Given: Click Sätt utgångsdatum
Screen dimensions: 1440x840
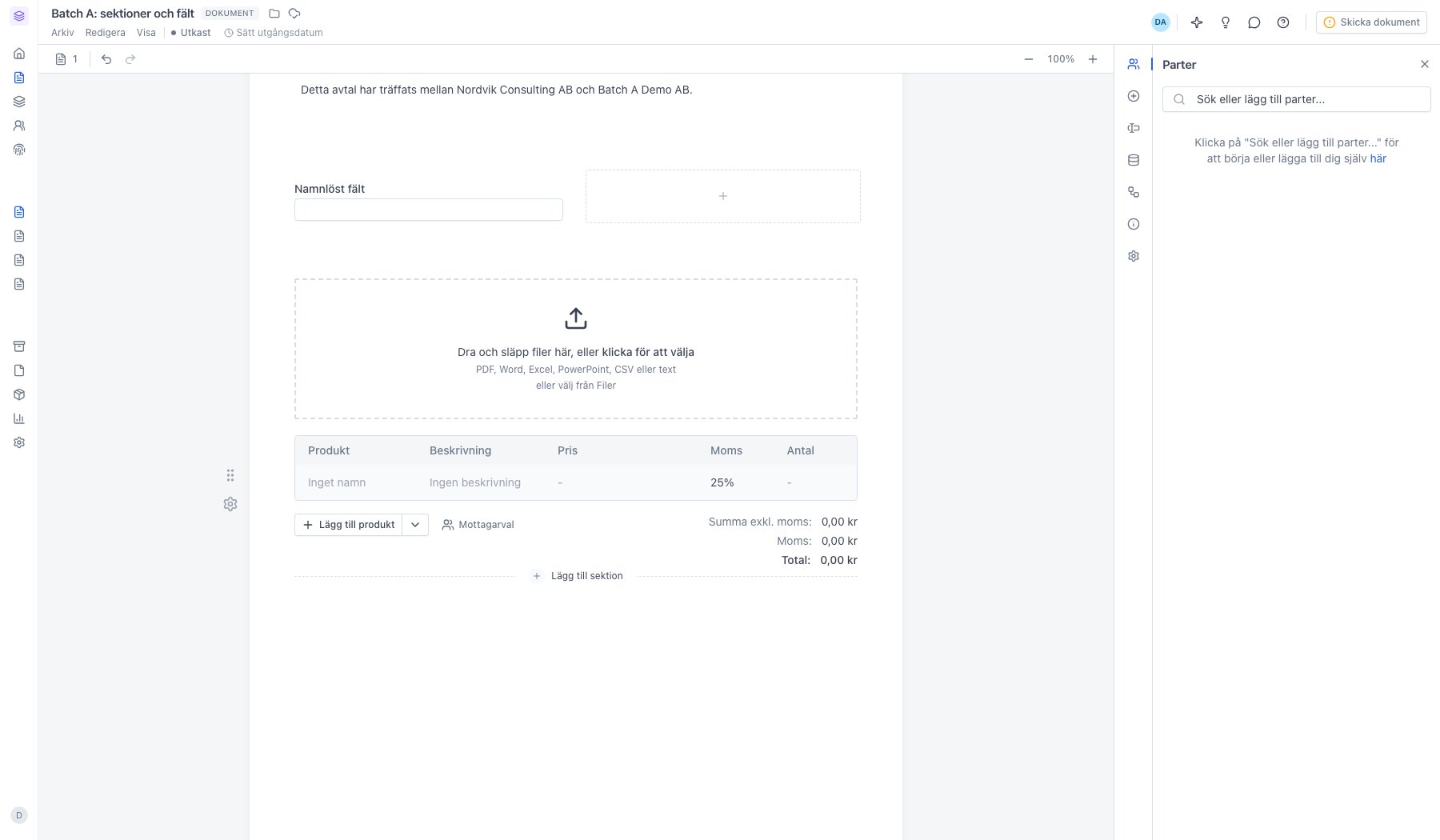Looking at the screenshot, I should [274, 33].
